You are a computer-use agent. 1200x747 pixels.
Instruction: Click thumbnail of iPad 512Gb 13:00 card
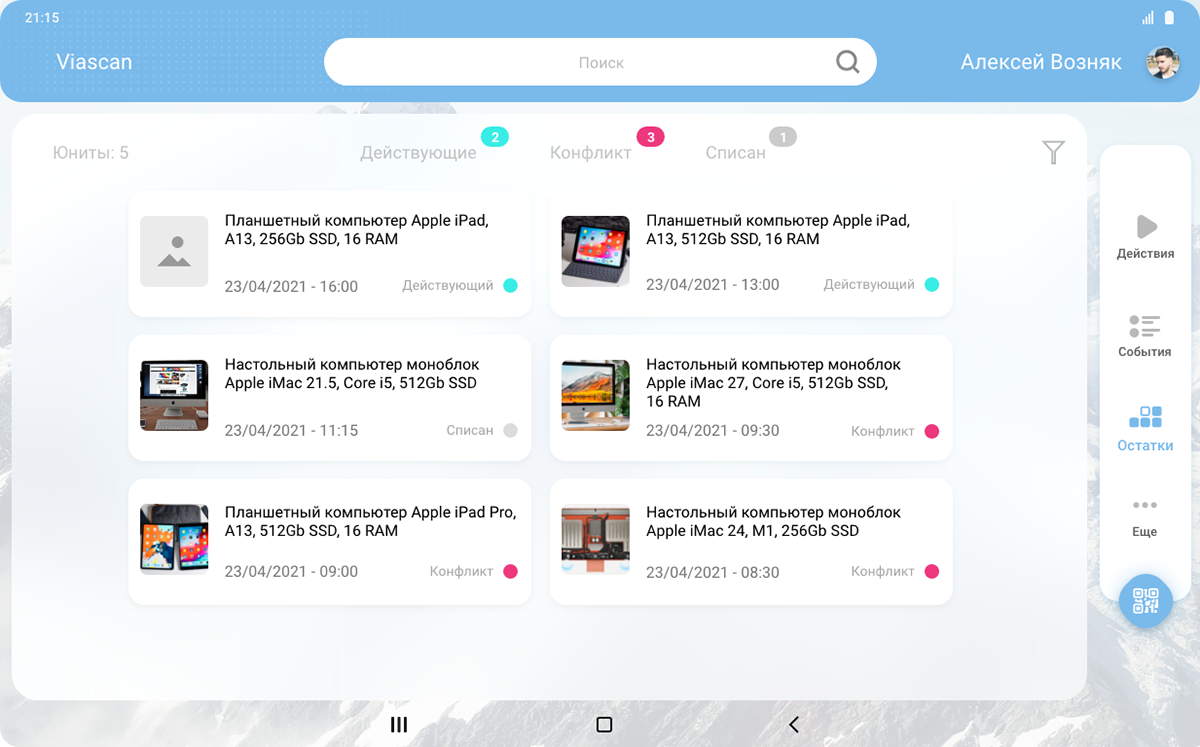[595, 251]
